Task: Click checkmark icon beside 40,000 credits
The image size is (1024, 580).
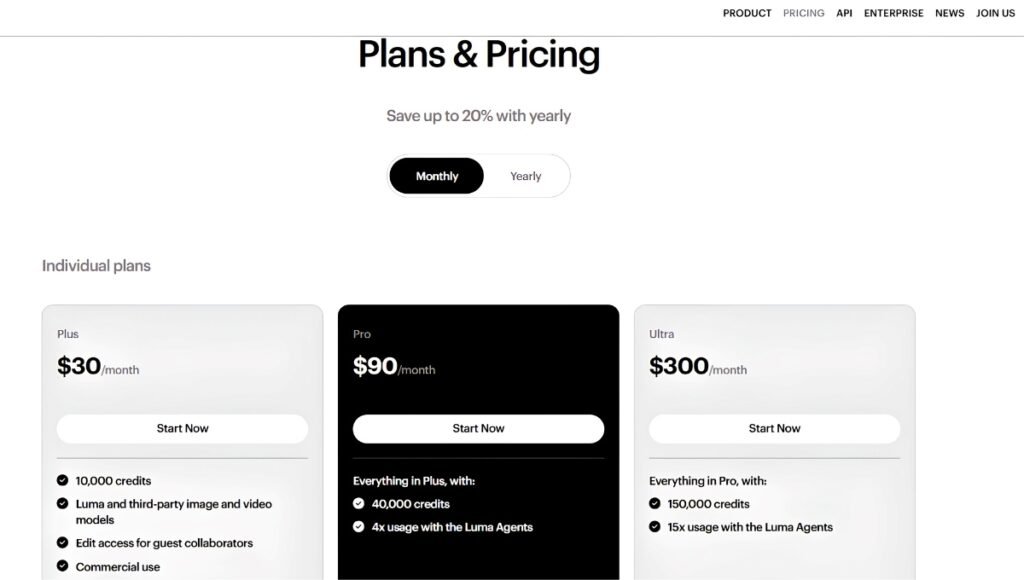Action: [x=359, y=503]
